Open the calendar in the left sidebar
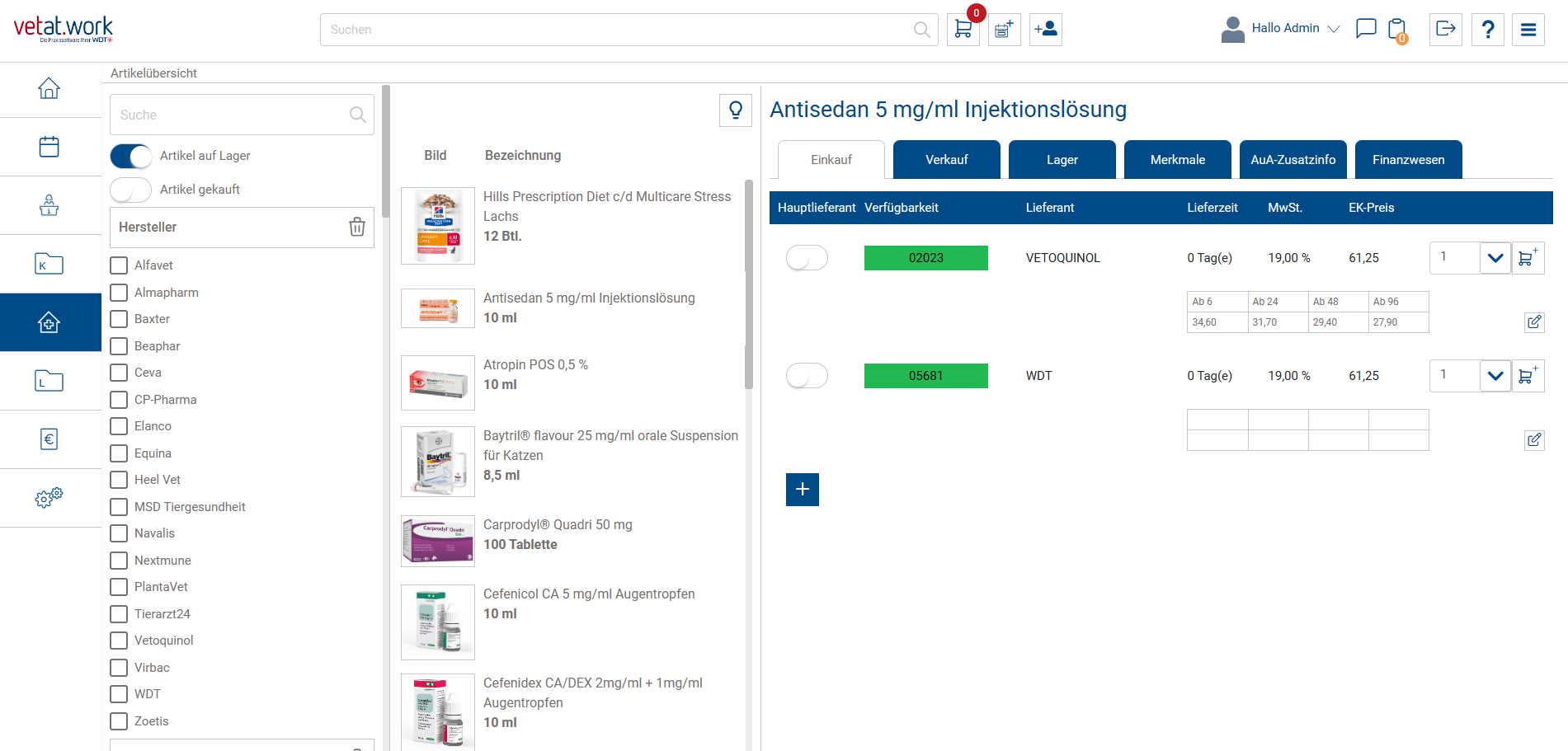Viewport: 1568px width, 751px height. pyautogui.click(x=49, y=147)
